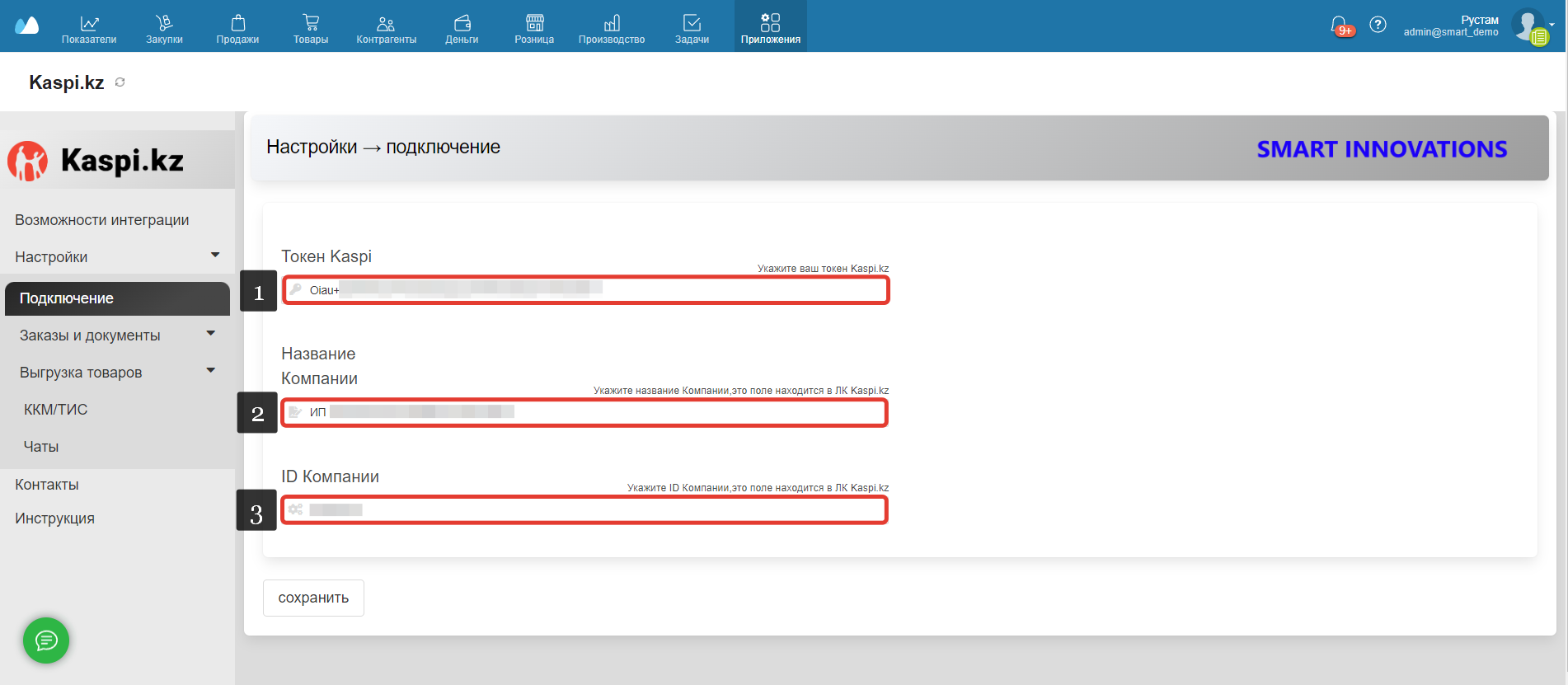Open the user profile menu Рустам
This screenshot has height=685, width=1568.
pos(1479,26)
